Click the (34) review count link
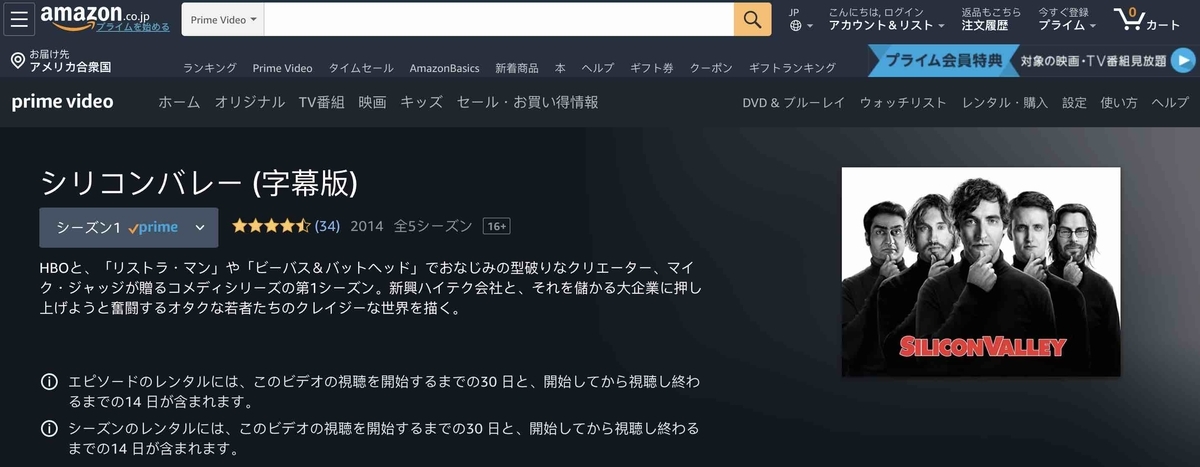 327,226
